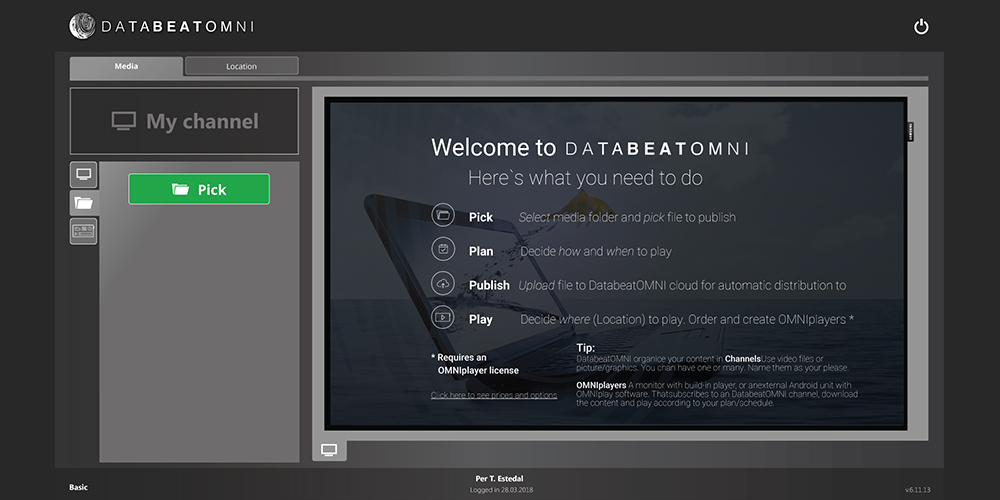The width and height of the screenshot is (1000, 500).
Task: Click the DatabeatOMNI logo
Action: click(x=162, y=26)
